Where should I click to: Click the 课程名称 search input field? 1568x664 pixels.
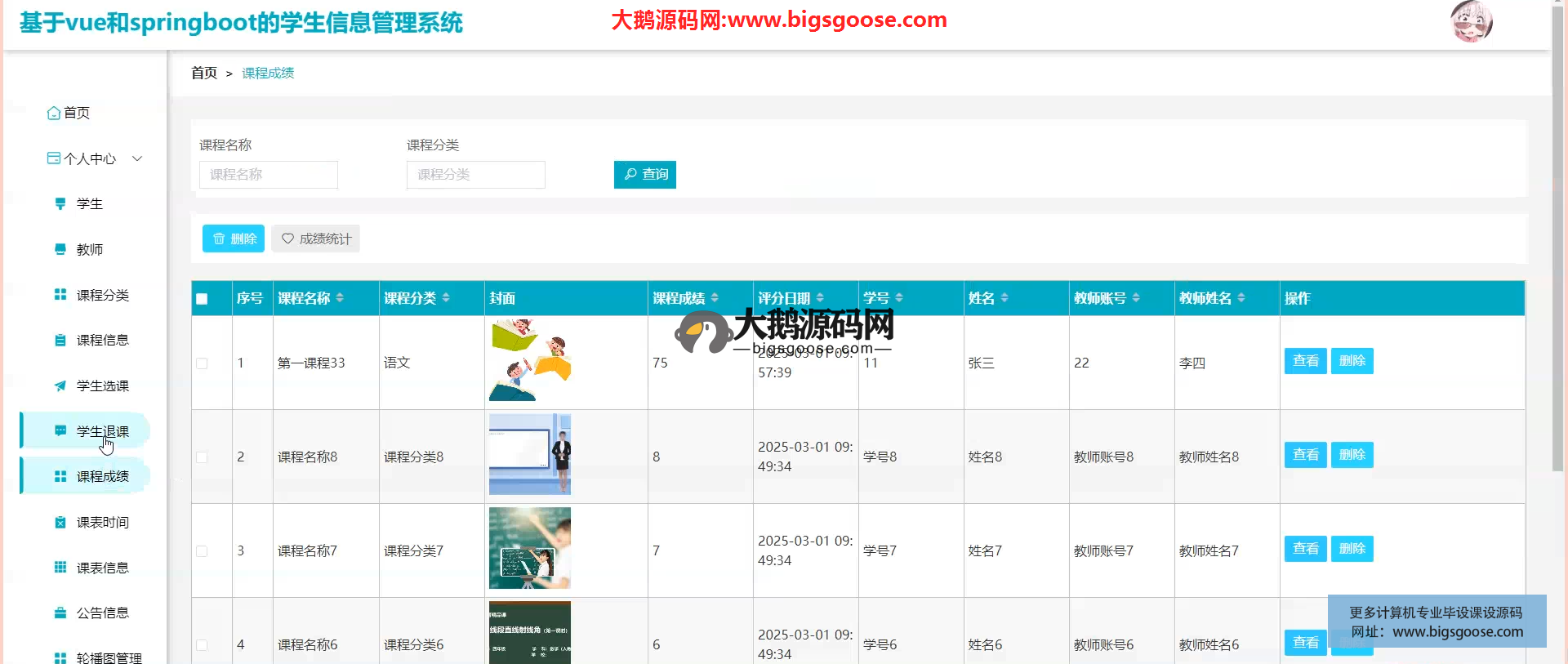coord(268,175)
